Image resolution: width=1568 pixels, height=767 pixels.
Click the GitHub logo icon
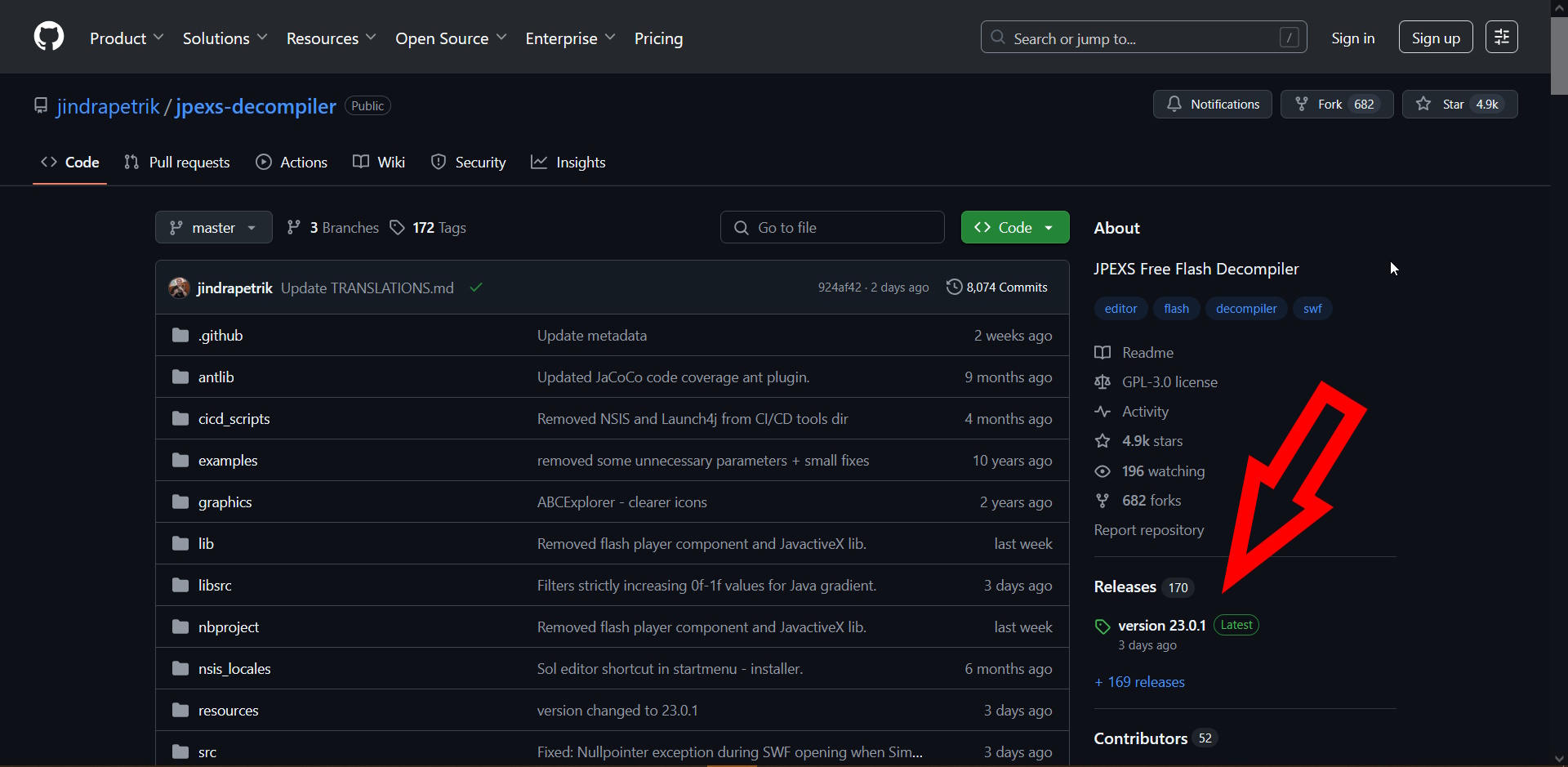pyautogui.click(x=49, y=37)
